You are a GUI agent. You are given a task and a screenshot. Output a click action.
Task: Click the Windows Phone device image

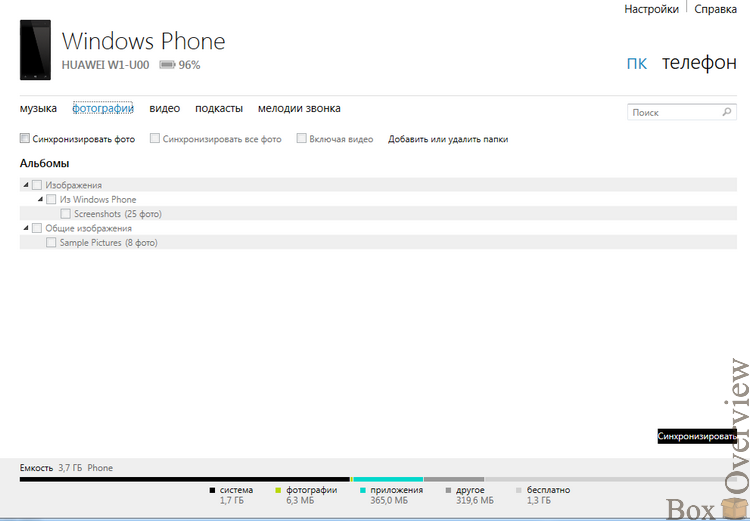point(35,50)
